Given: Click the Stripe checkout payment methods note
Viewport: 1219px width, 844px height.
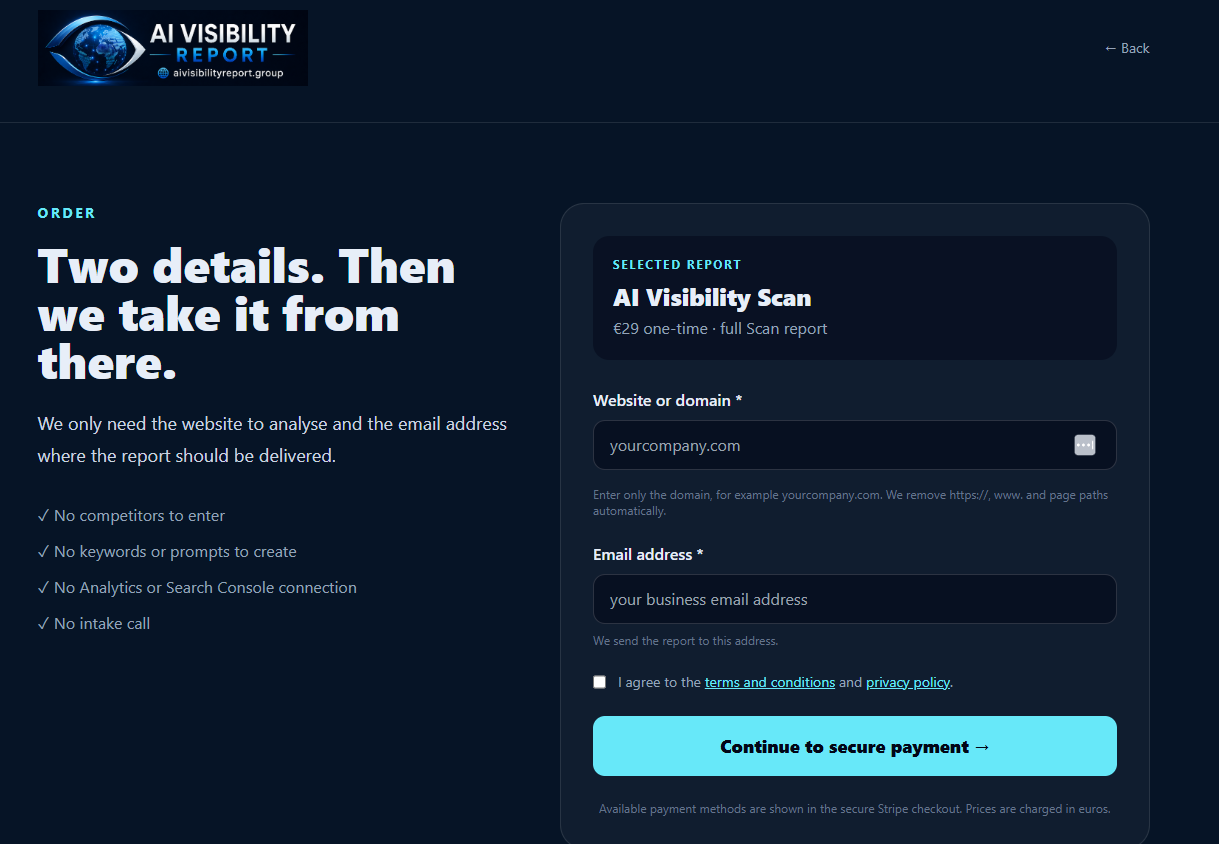Looking at the screenshot, I should coord(855,809).
